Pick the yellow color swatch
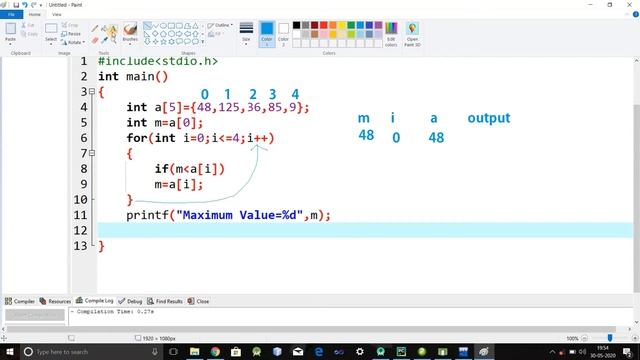 pyautogui.click(x=342, y=25)
